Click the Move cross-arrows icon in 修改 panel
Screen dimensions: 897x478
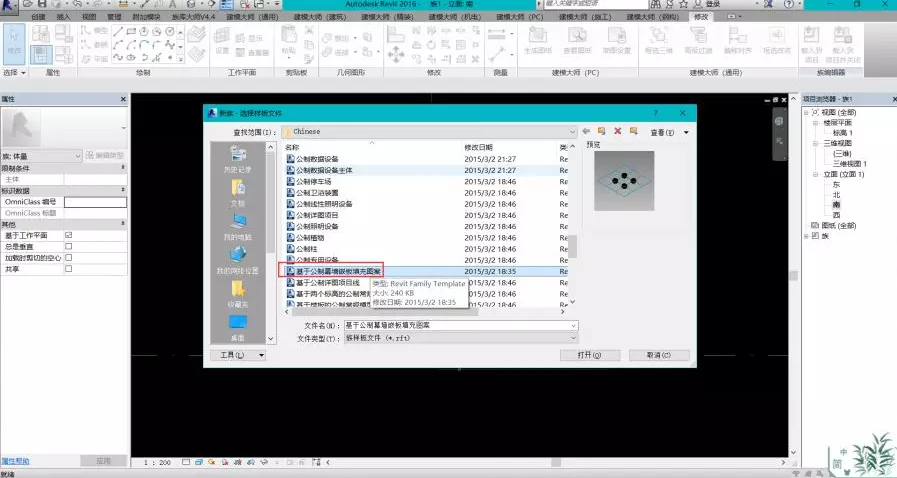396,55
